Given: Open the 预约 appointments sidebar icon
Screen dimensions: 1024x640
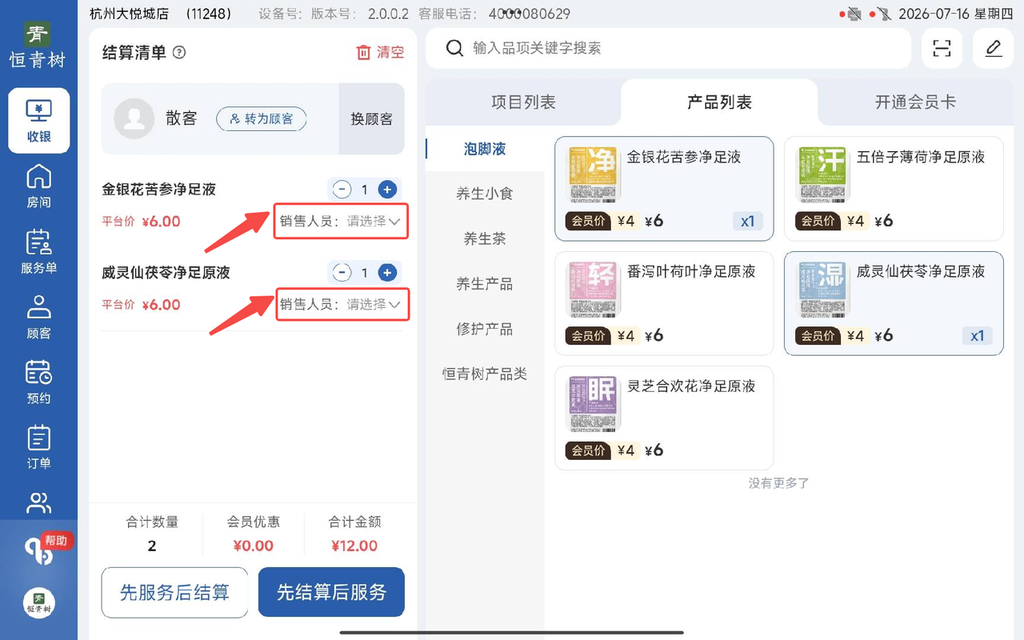Looking at the screenshot, I should point(39,382).
